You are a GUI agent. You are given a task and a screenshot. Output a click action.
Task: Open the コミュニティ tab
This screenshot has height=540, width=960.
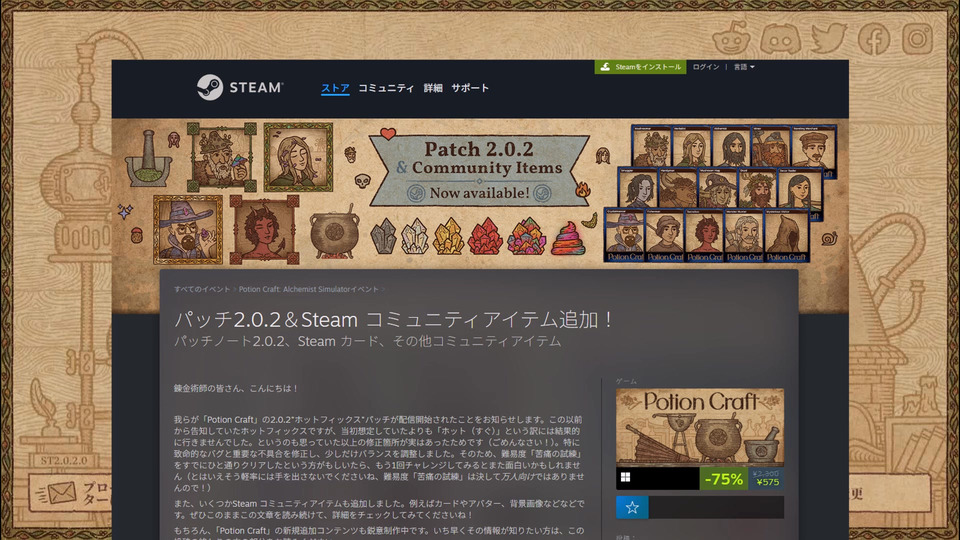386,88
